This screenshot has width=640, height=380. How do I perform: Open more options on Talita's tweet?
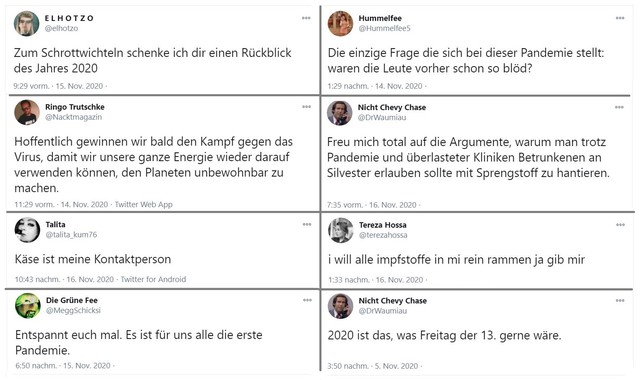pyautogui.click(x=307, y=224)
